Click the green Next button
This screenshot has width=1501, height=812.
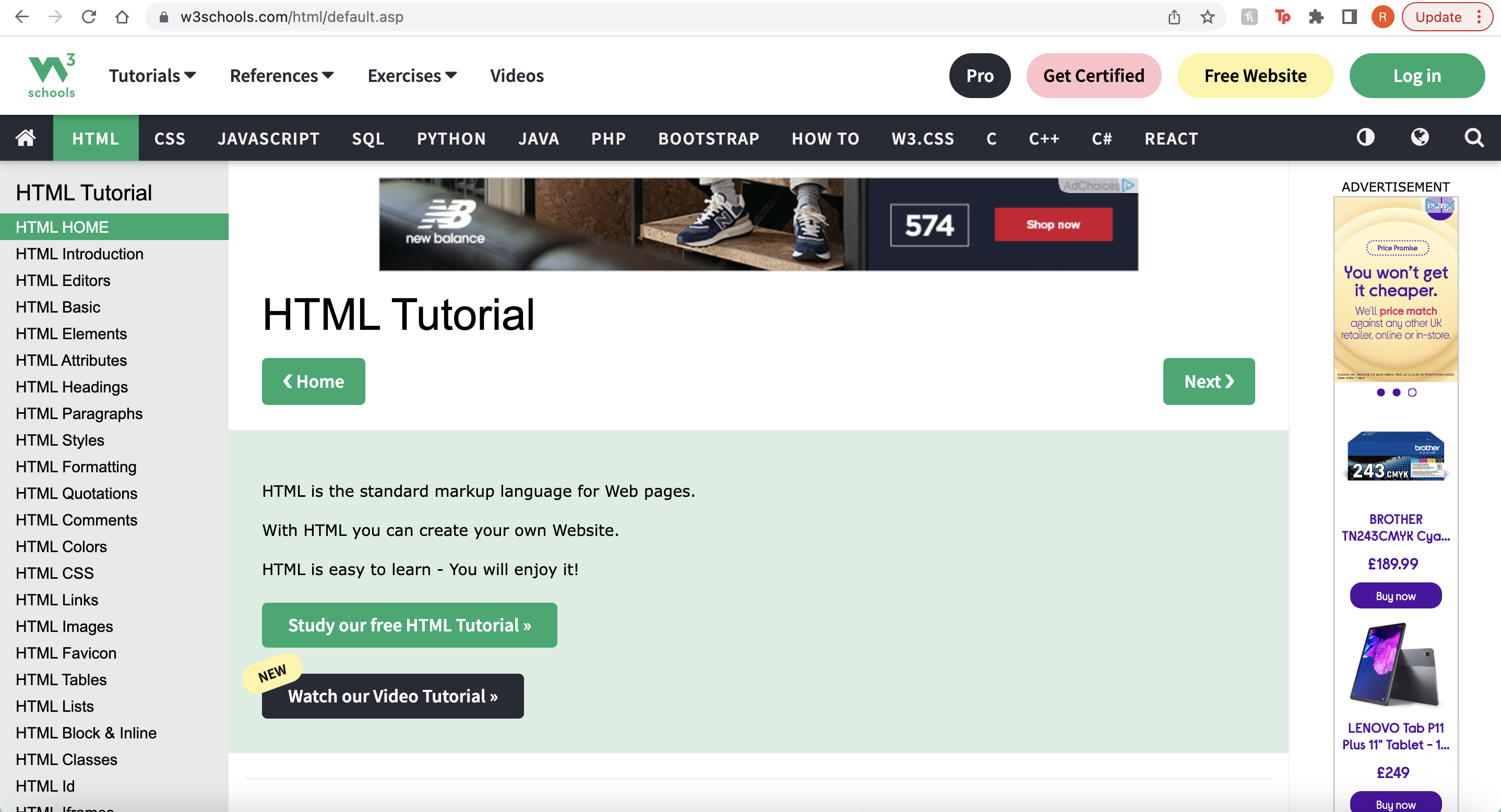pyautogui.click(x=1209, y=381)
